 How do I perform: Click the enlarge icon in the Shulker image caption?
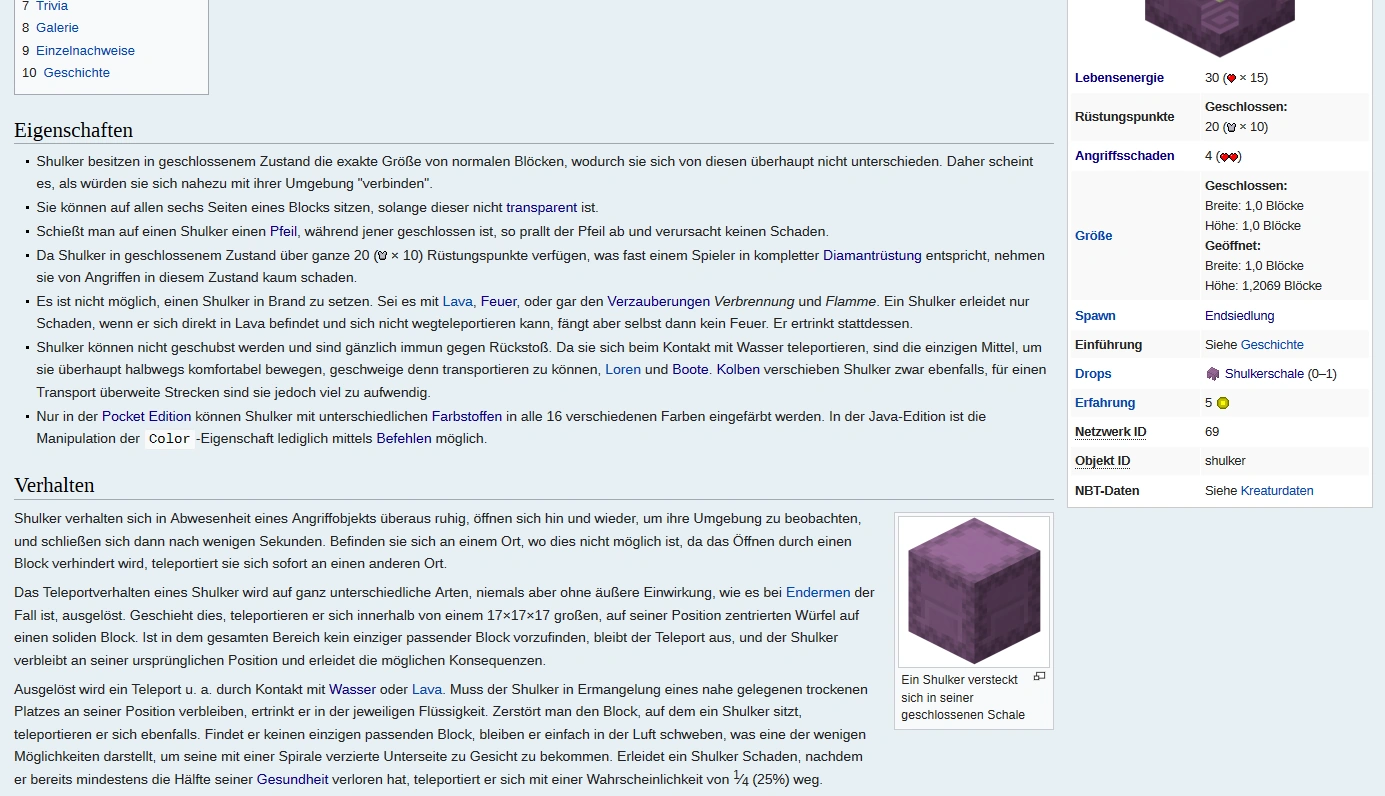[1039, 677]
